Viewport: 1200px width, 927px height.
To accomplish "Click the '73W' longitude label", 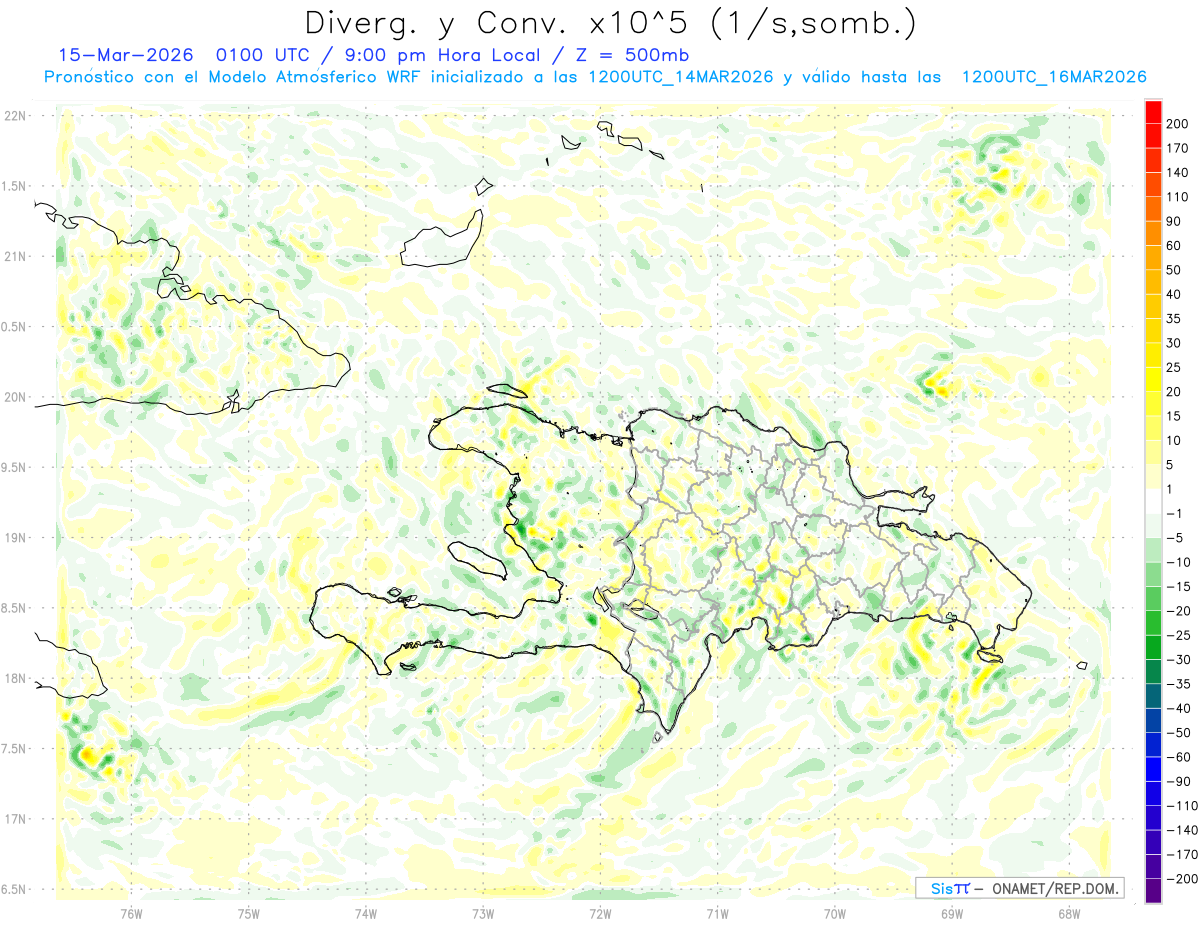I will 483,913.
